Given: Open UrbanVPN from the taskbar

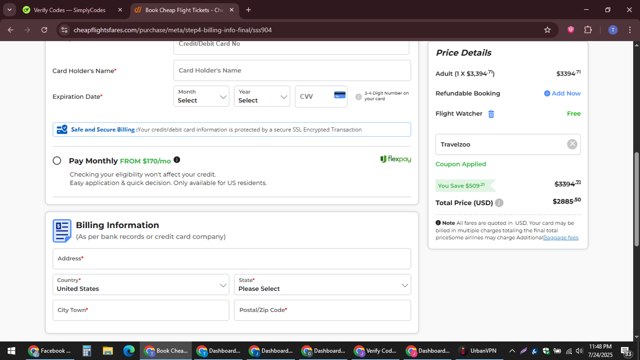Looking at the screenshot, I should pyautogui.click(x=478, y=351).
